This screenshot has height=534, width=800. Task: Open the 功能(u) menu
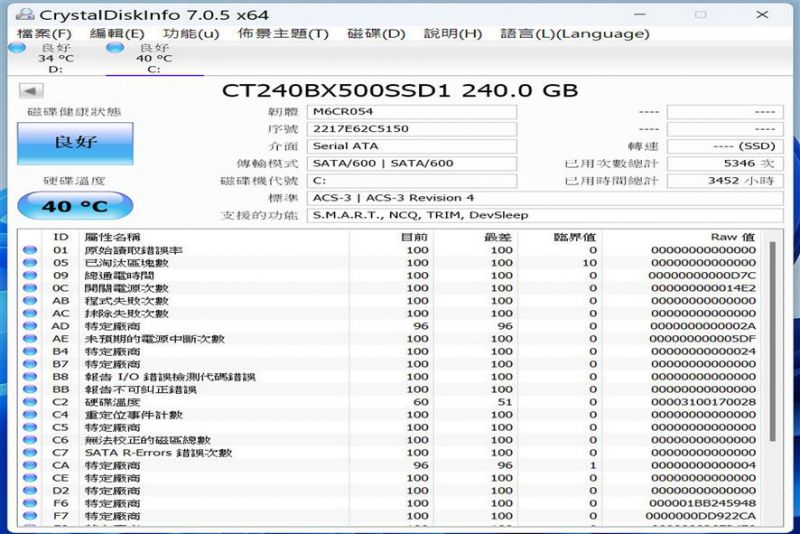coord(191,34)
